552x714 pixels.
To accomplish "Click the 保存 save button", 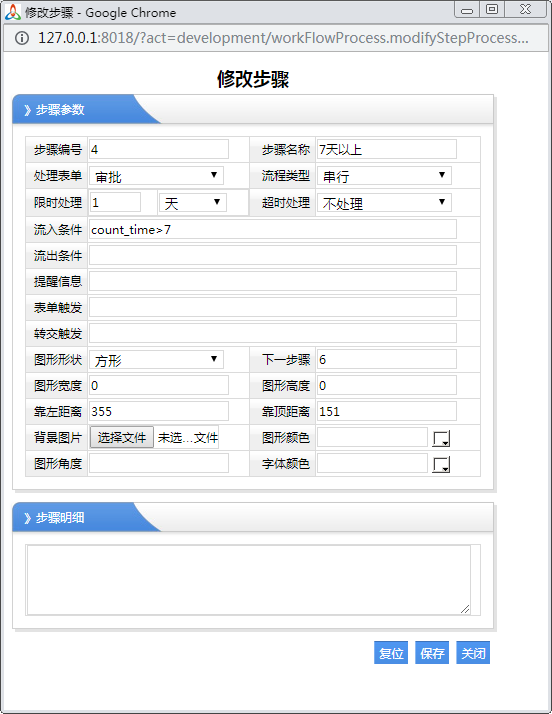I will point(432,653).
